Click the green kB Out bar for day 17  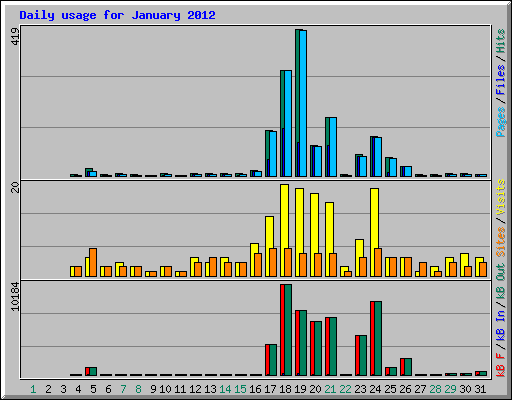tap(273, 360)
